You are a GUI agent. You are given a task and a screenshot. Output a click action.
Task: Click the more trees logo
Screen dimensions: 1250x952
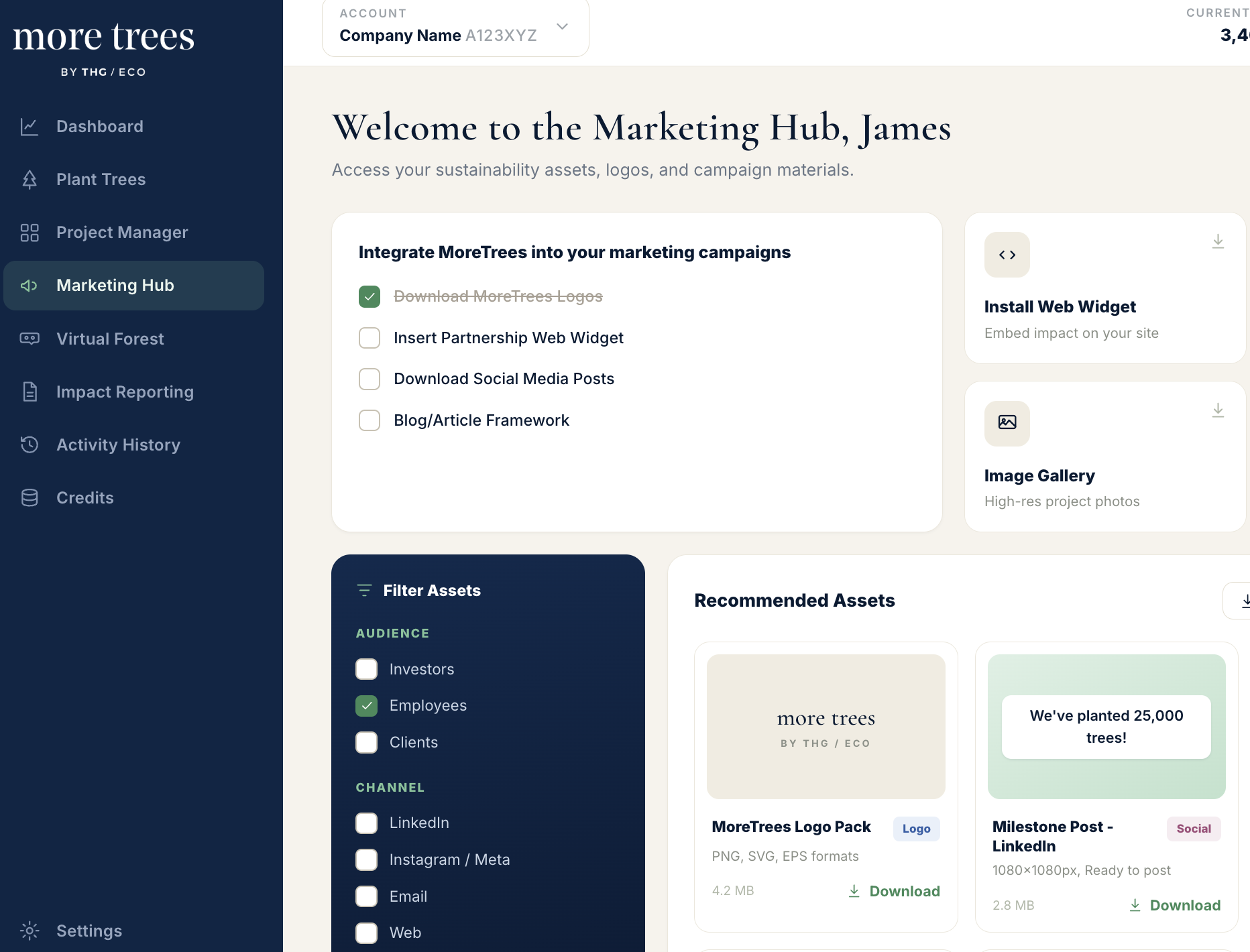(x=103, y=48)
